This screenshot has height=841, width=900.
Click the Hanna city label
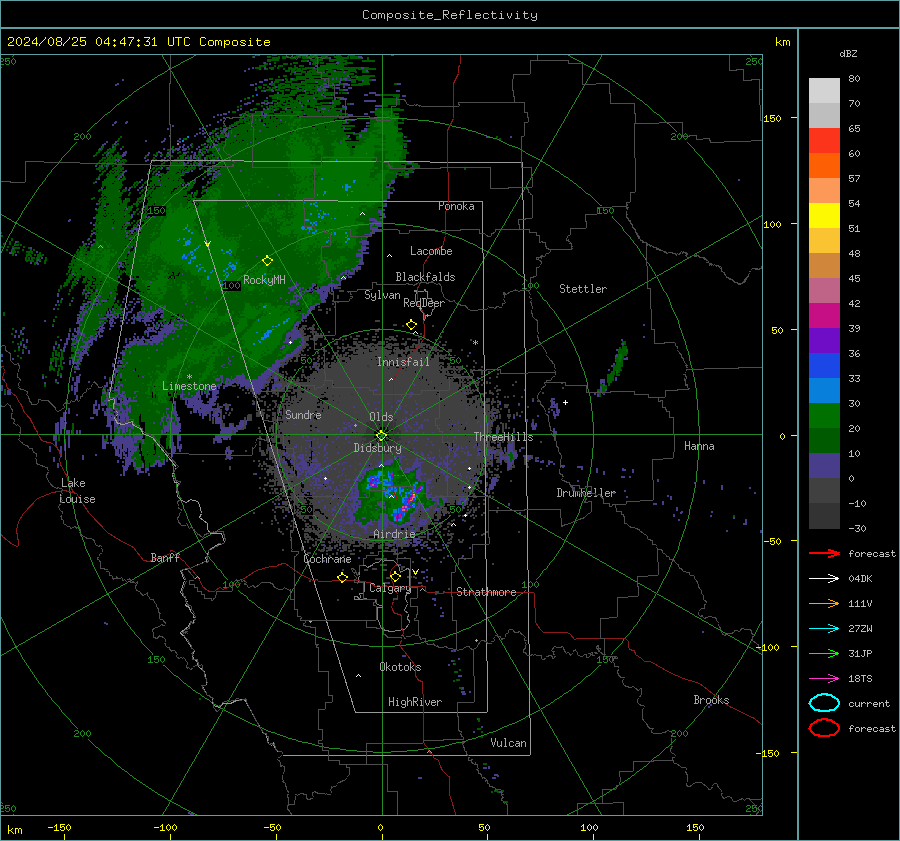pos(699,446)
